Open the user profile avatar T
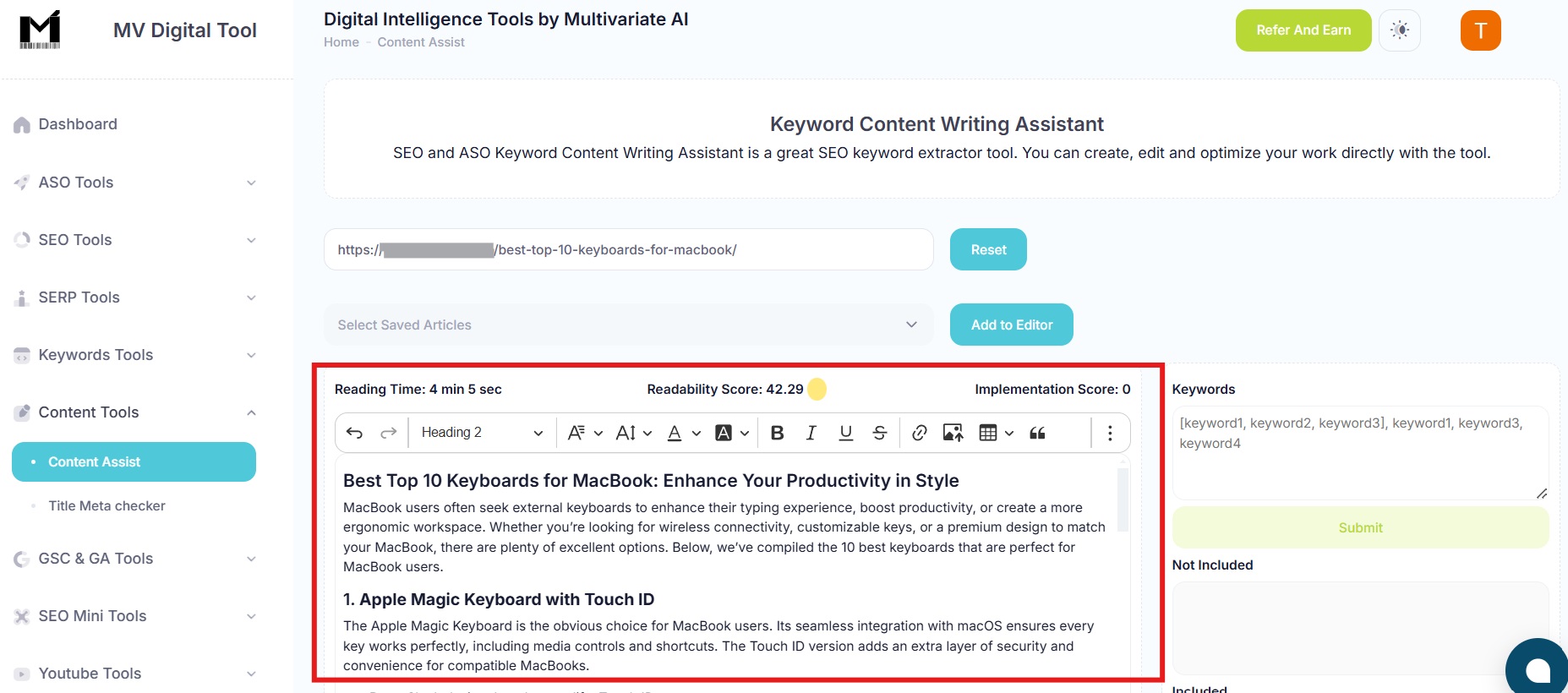The image size is (1568, 693). [x=1481, y=30]
